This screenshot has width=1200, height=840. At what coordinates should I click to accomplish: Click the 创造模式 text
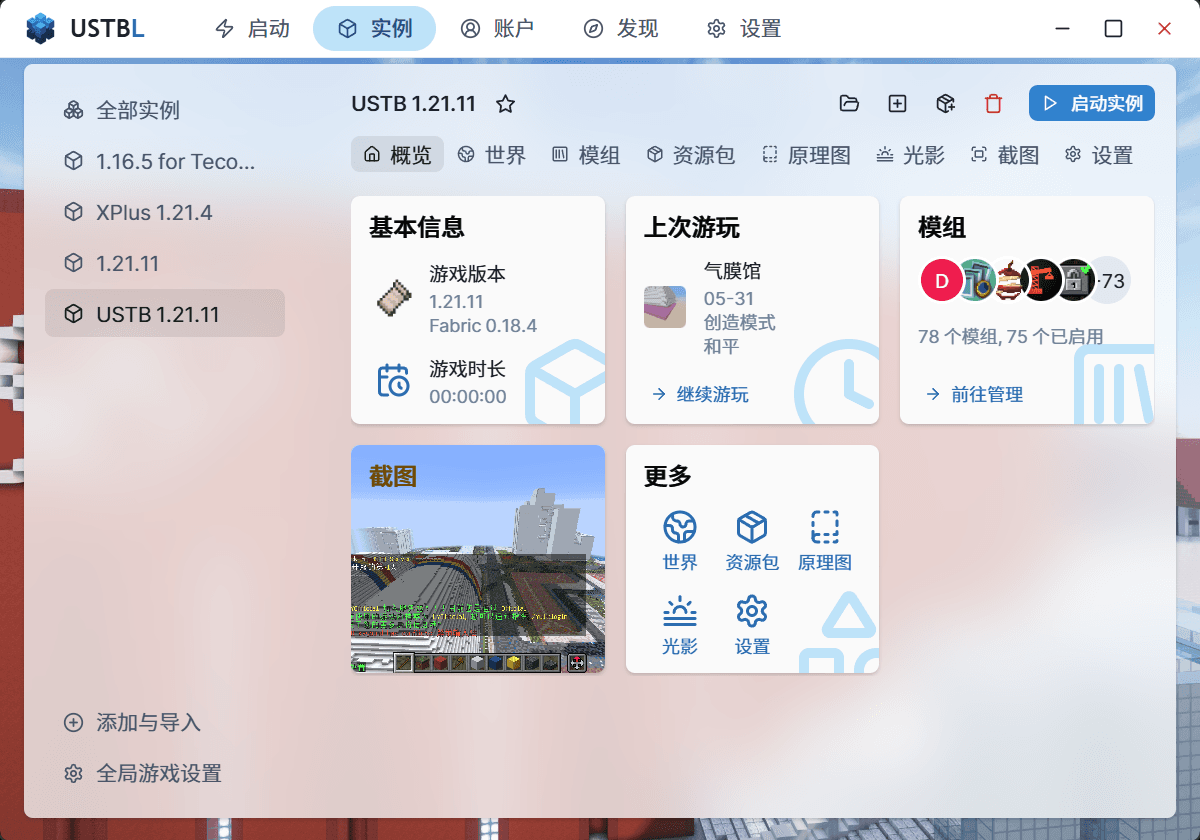click(740, 323)
